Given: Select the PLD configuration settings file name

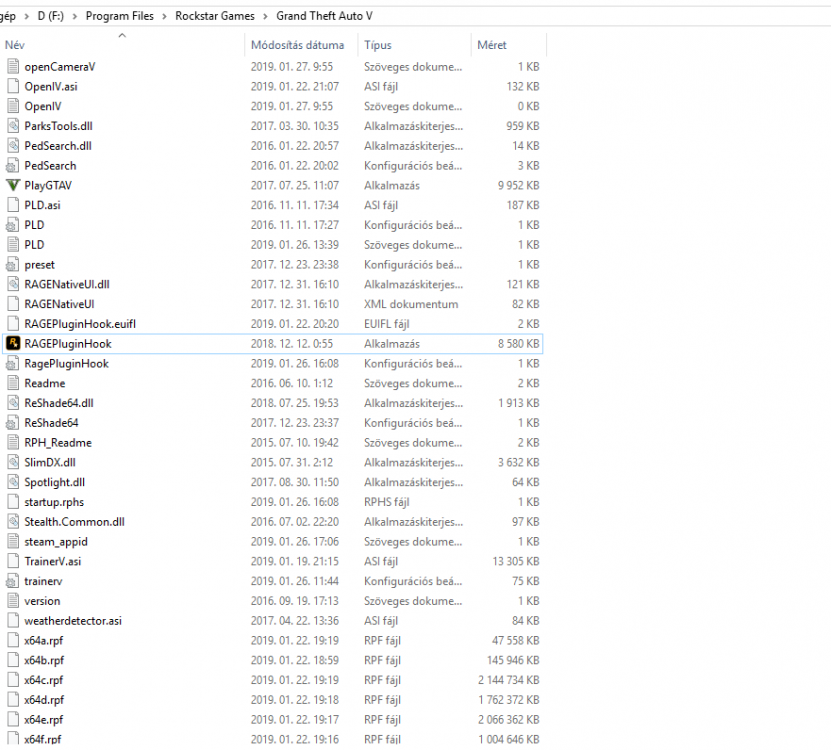Looking at the screenshot, I should [34, 225].
